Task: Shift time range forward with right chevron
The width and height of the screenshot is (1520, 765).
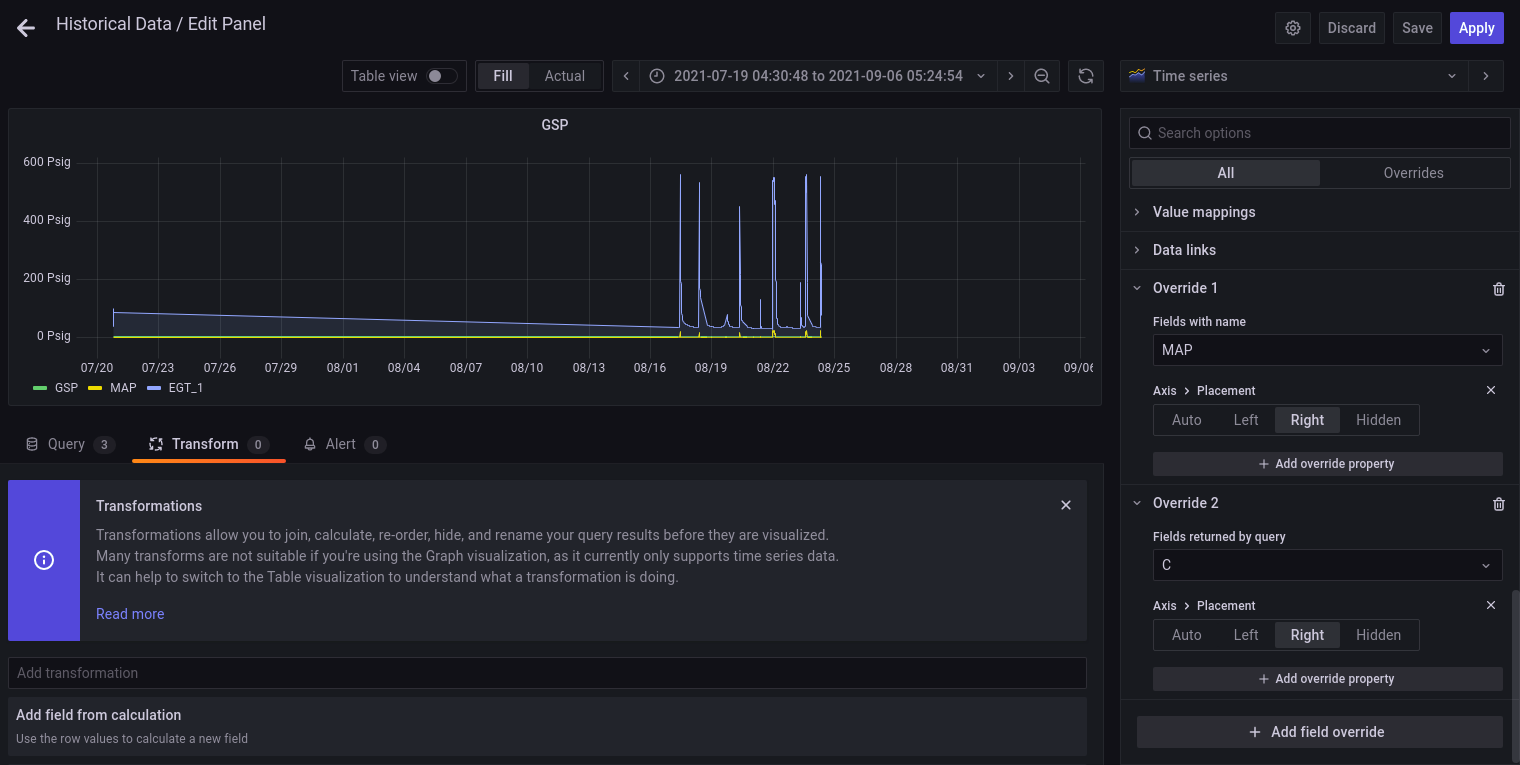Action: (1011, 76)
